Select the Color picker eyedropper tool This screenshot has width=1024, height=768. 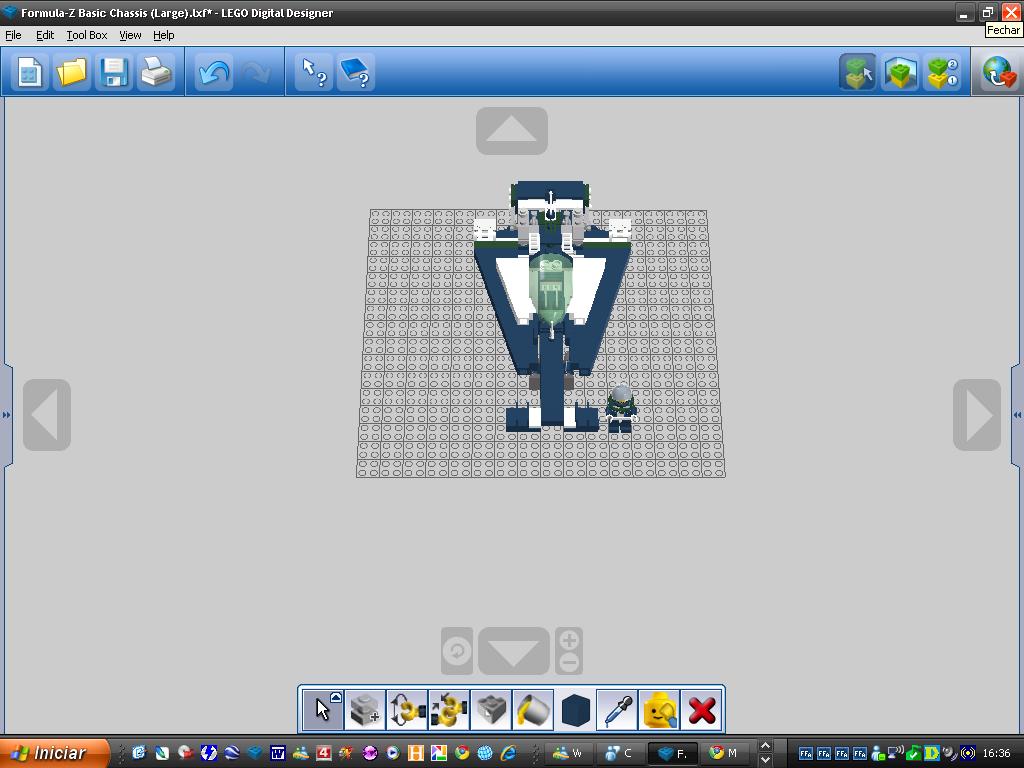[x=617, y=710]
